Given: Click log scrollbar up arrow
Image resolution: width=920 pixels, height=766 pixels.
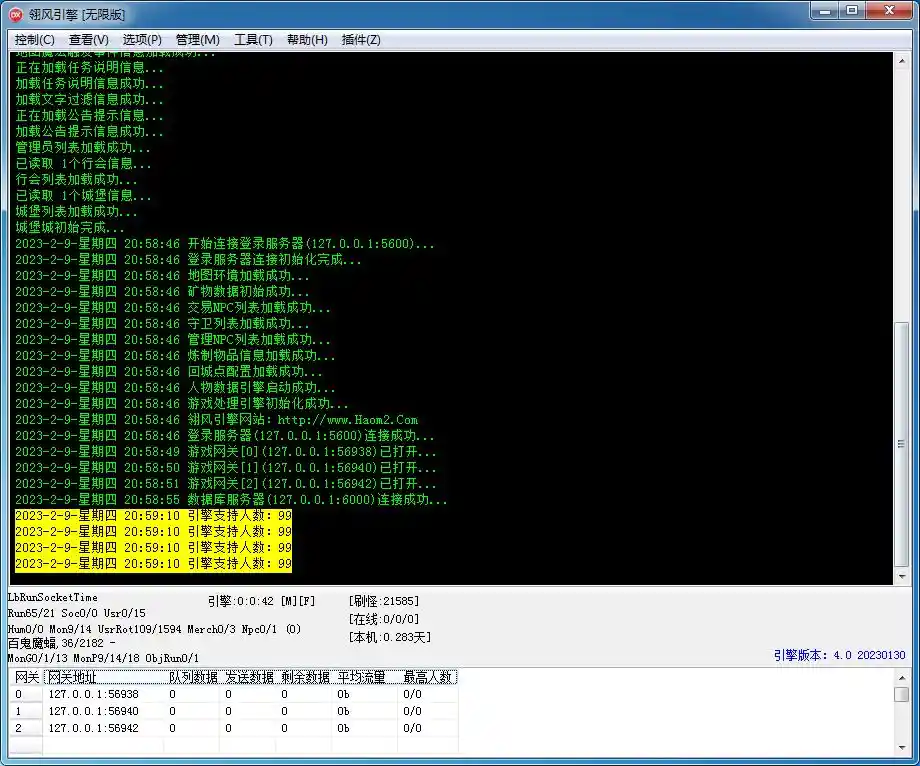Looking at the screenshot, I should [x=902, y=60].
